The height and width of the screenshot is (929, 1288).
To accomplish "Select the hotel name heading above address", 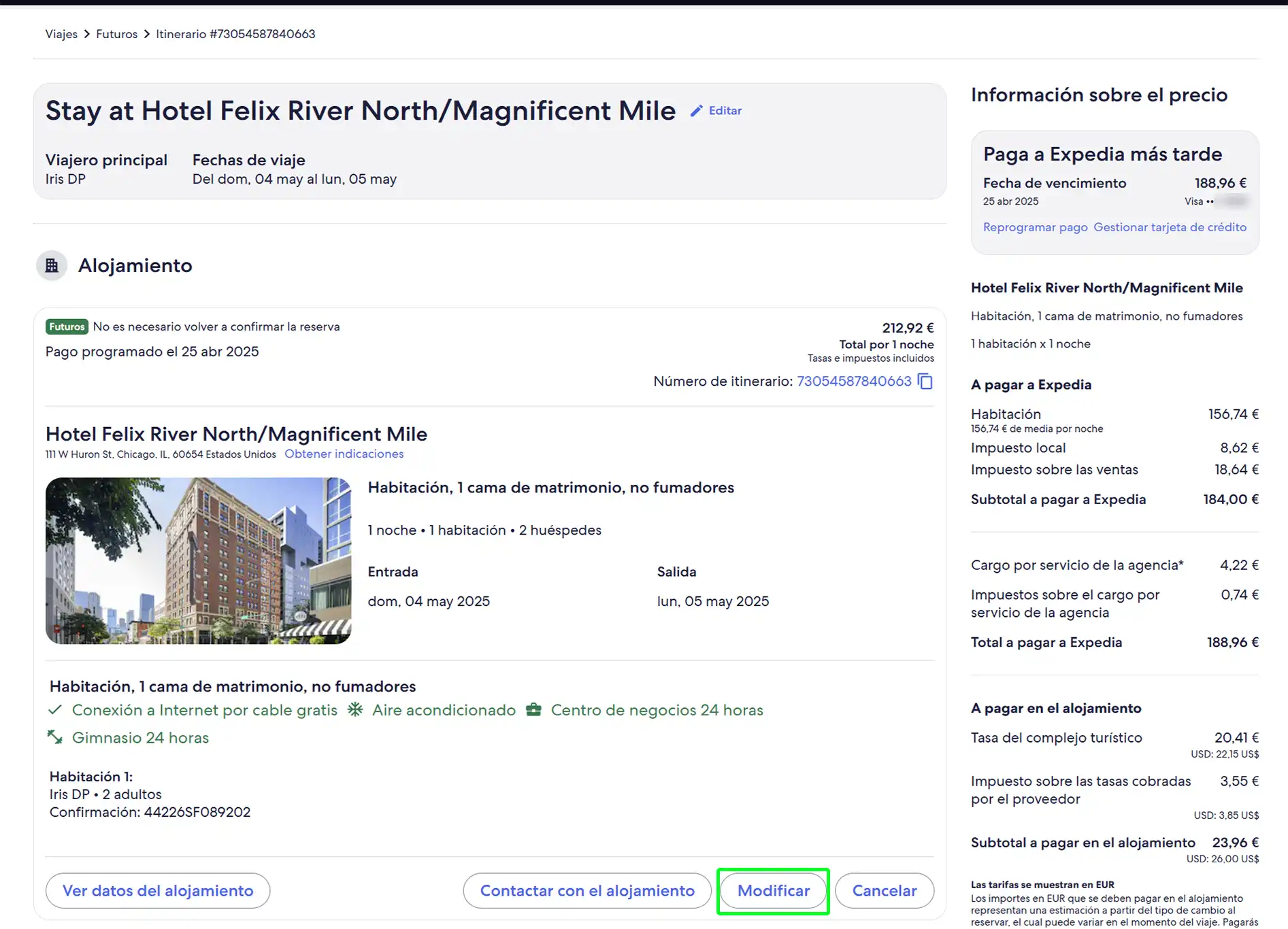I will point(236,434).
